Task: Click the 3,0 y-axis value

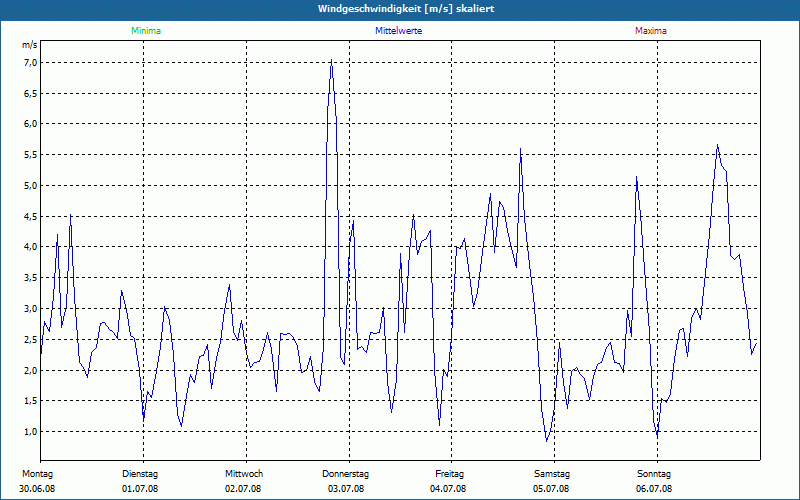Action: click(x=31, y=309)
